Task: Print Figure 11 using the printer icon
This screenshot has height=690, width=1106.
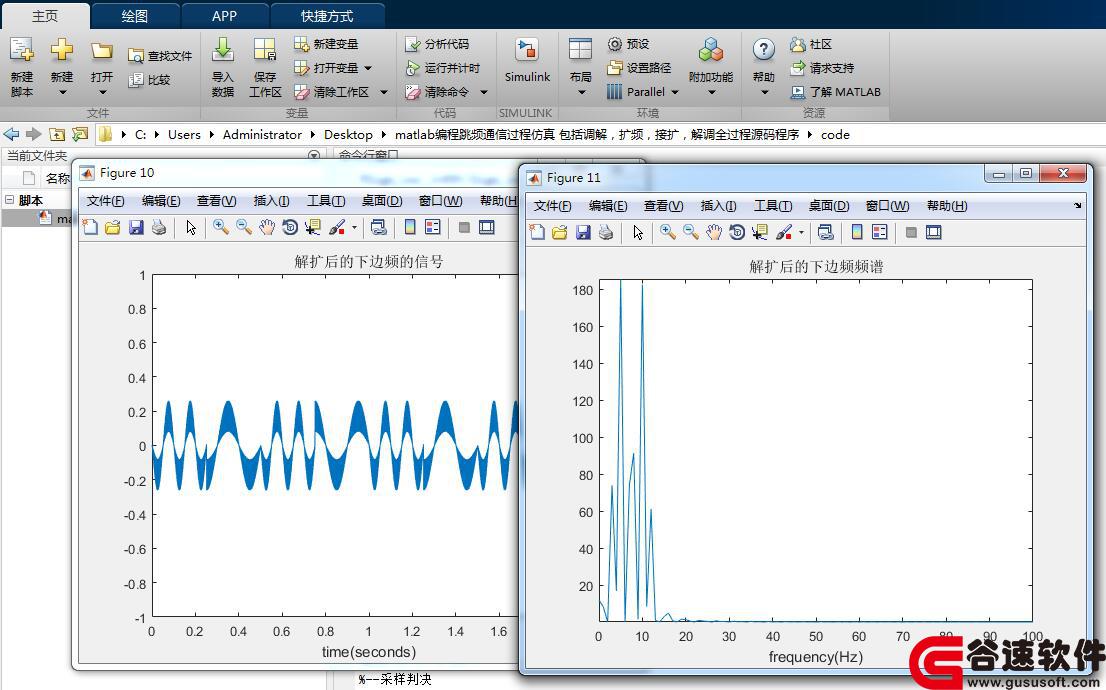Action: coord(606,232)
